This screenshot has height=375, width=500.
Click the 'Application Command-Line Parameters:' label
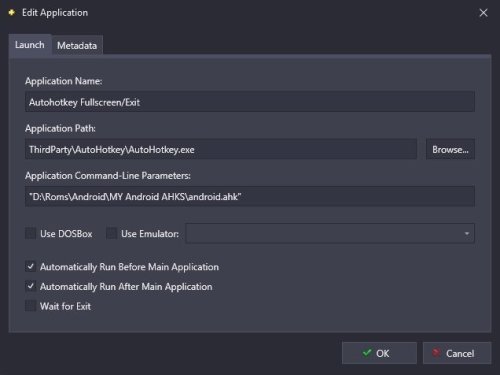[108, 176]
